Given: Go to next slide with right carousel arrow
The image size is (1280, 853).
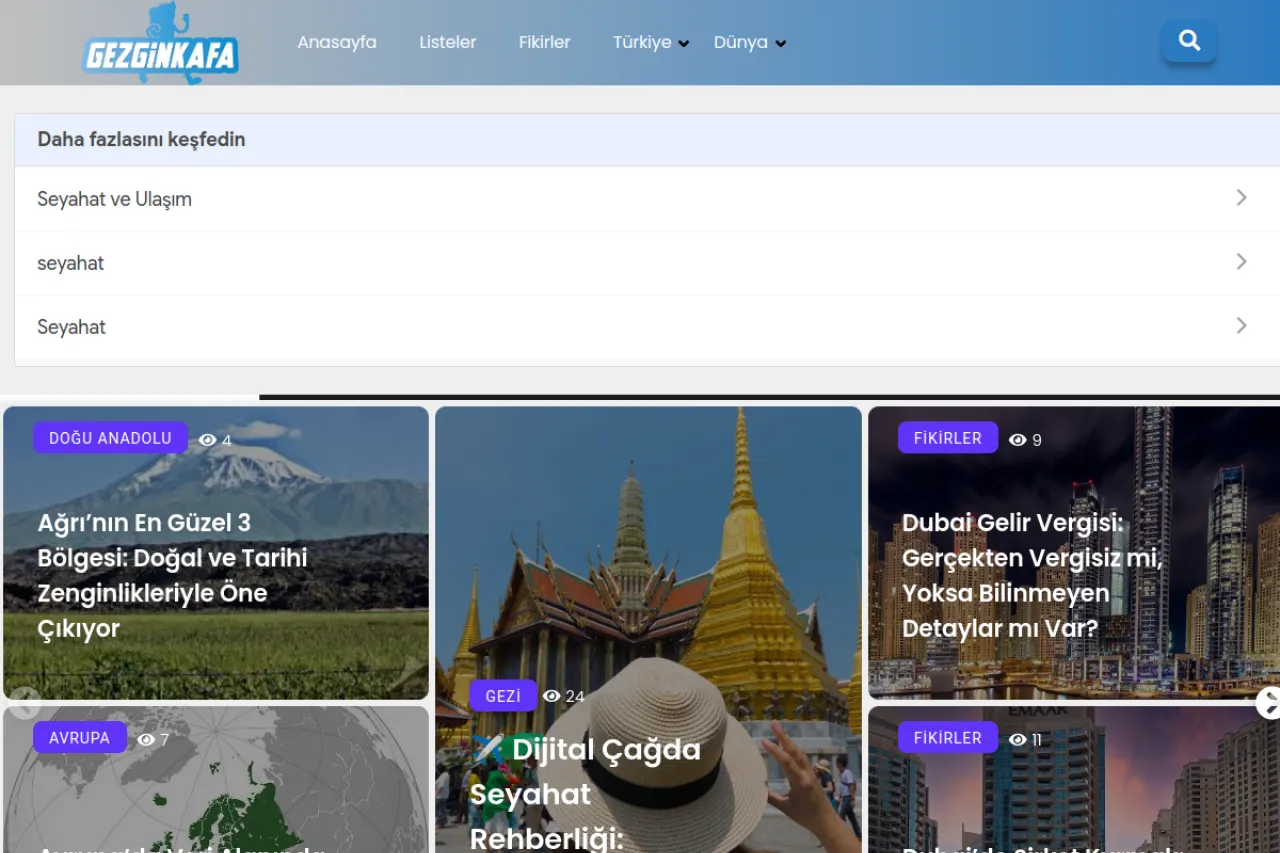Looking at the screenshot, I should pyautogui.click(x=1268, y=703).
